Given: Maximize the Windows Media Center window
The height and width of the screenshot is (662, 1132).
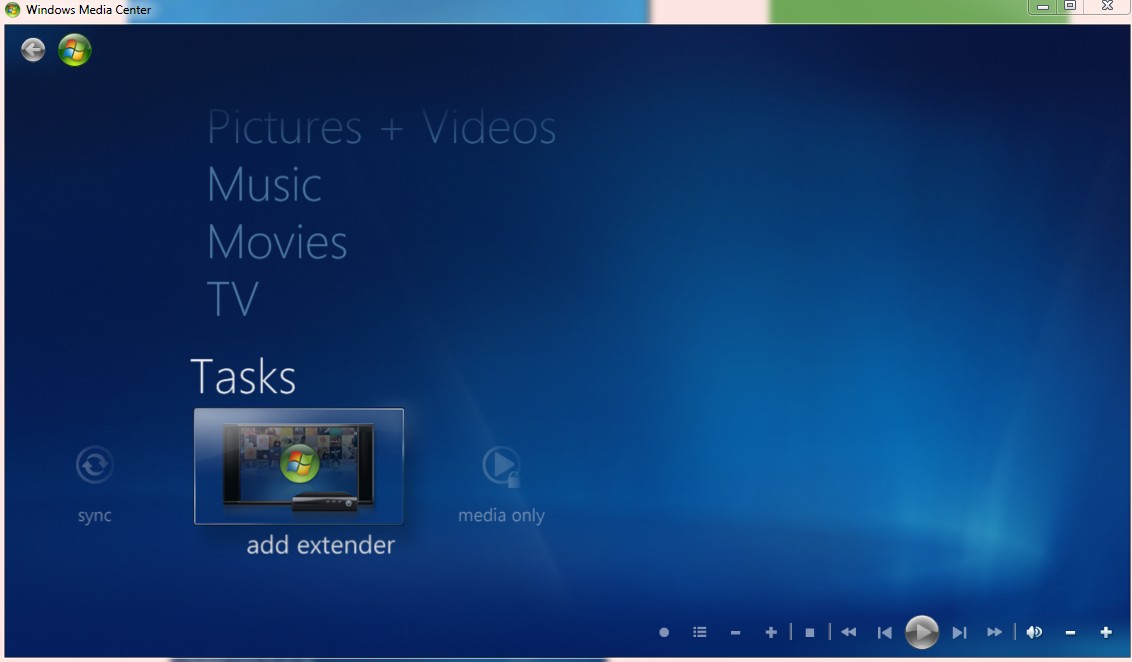Looking at the screenshot, I should pos(1071,6).
